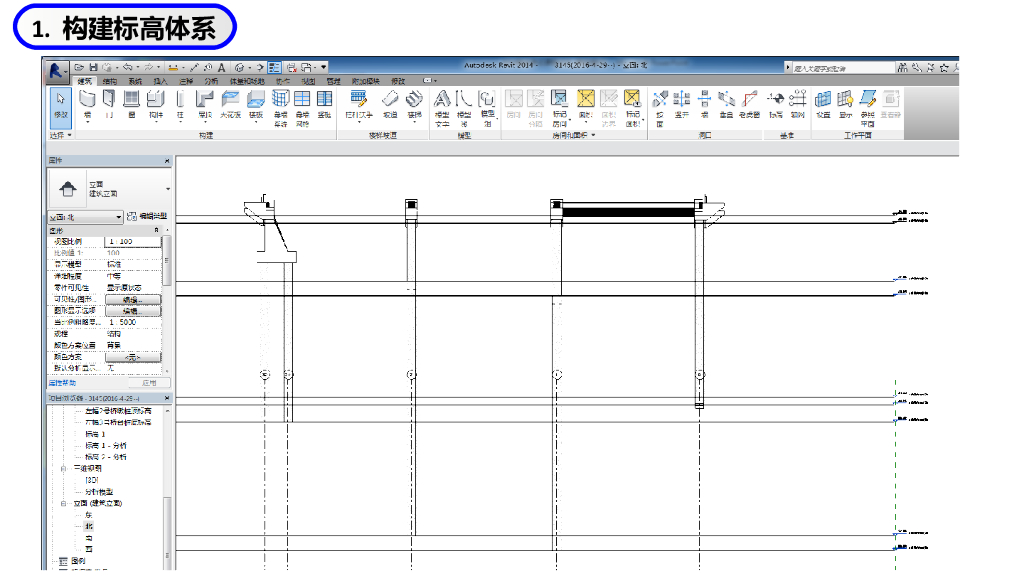Select the 老虎窗 (Dormer) opening tool
The height and width of the screenshot is (576, 1024).
(x=750, y=104)
